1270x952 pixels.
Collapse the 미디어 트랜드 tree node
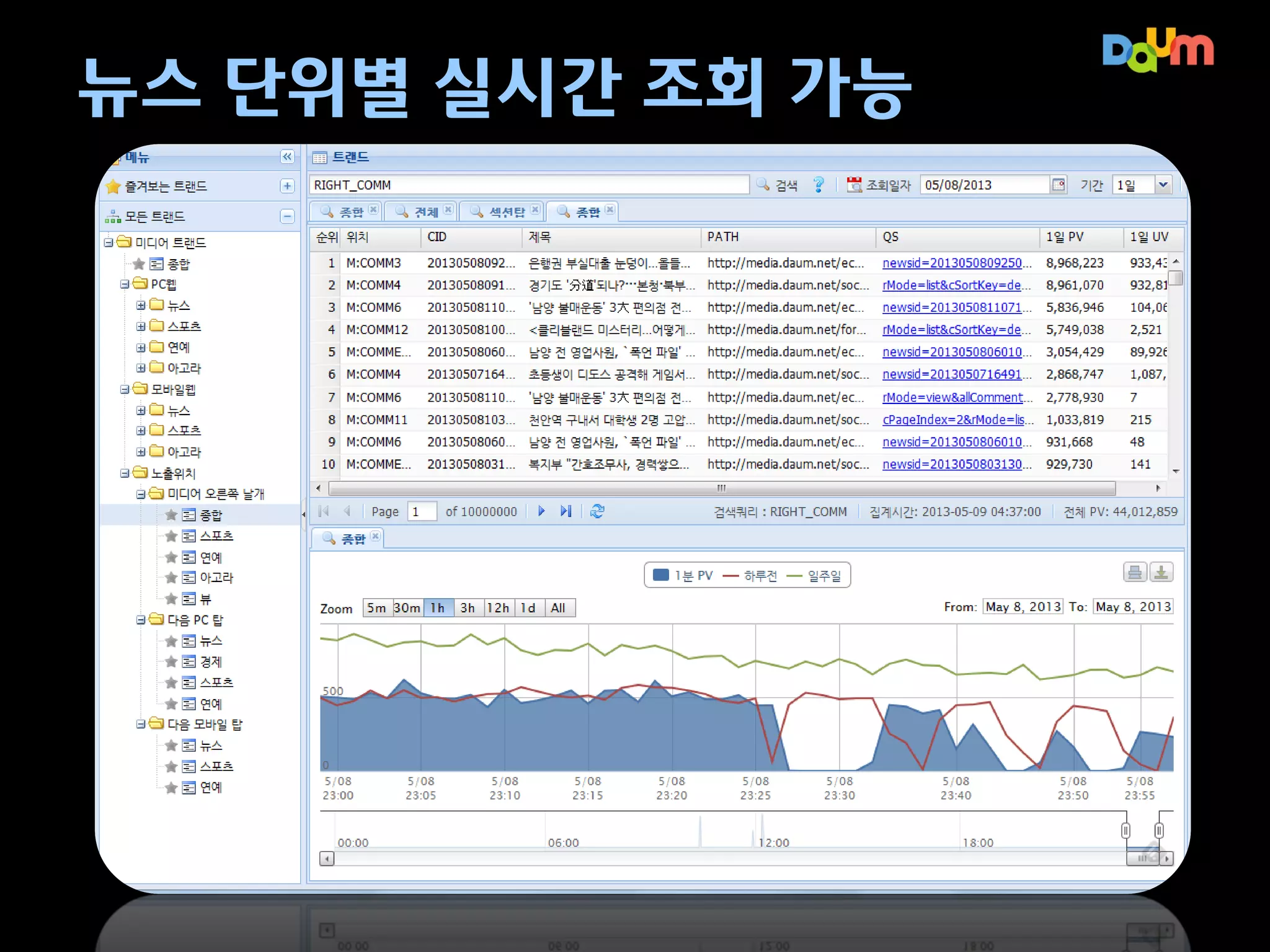109,242
